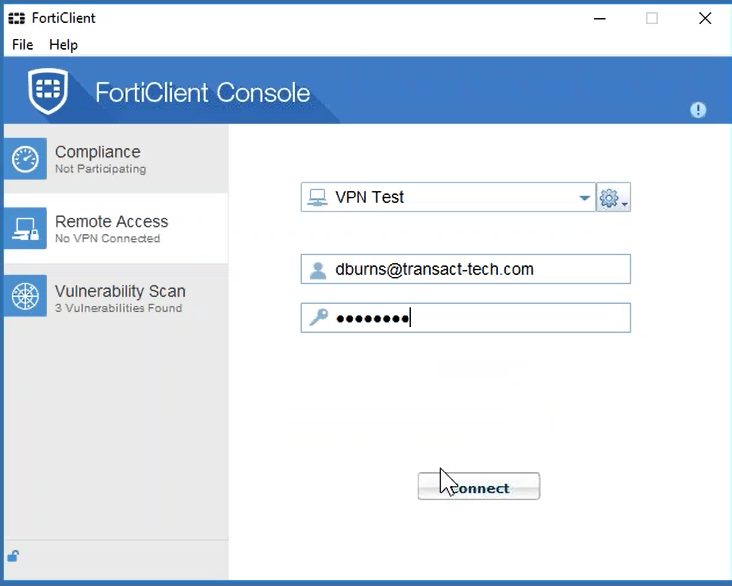Click the Vulnerability Scan radar icon
This screenshot has width=732, height=586.
pos(25,298)
